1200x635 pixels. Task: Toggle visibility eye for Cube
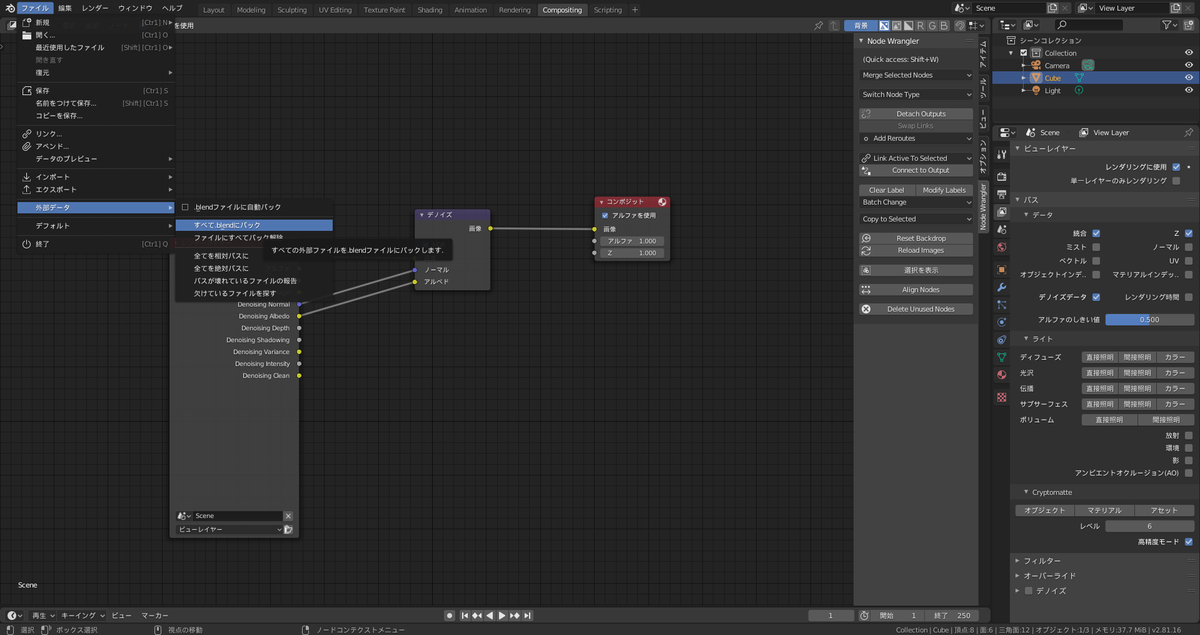pyautogui.click(x=1189, y=78)
